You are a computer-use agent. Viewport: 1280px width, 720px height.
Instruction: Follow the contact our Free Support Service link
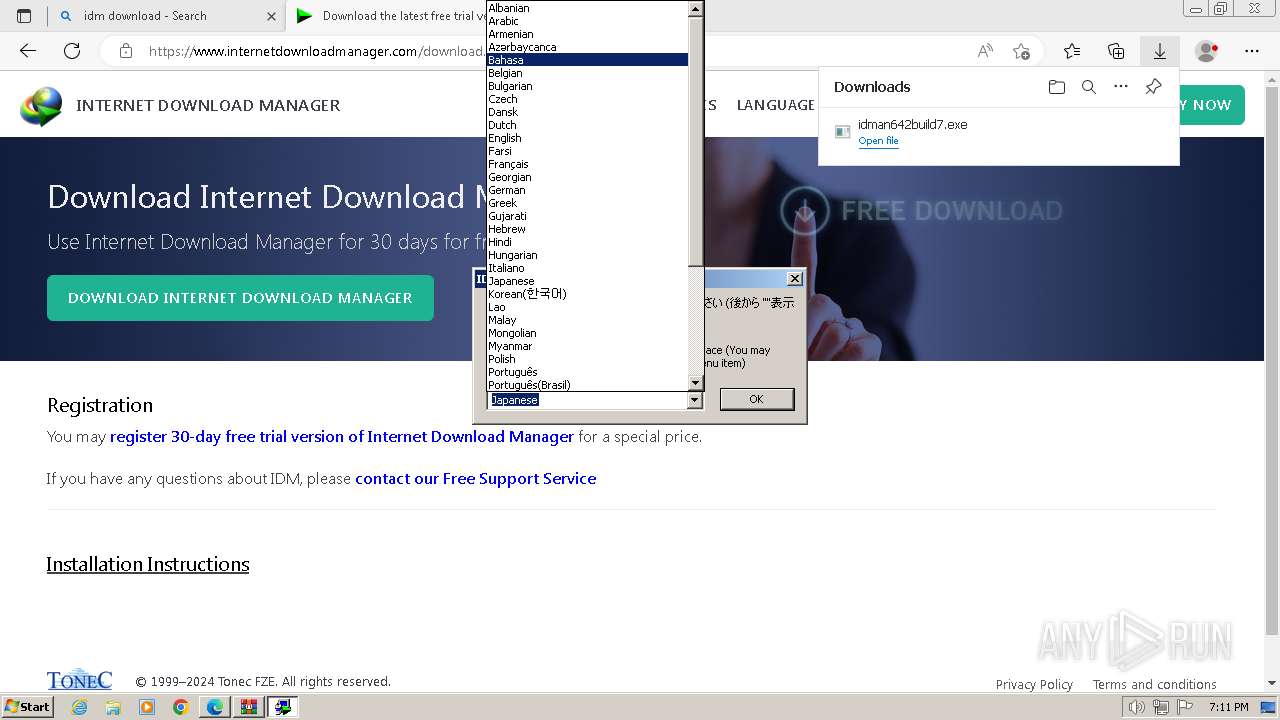click(476, 479)
